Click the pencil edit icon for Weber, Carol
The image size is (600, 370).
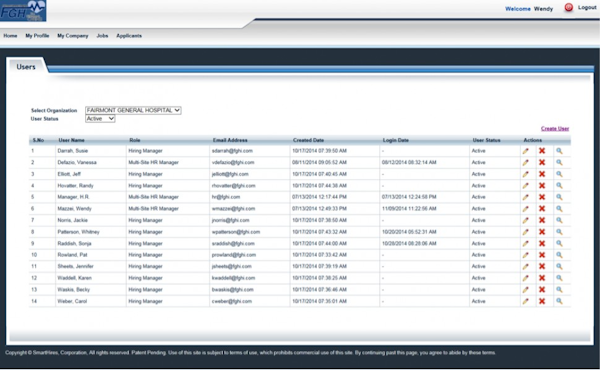pyautogui.click(x=525, y=302)
